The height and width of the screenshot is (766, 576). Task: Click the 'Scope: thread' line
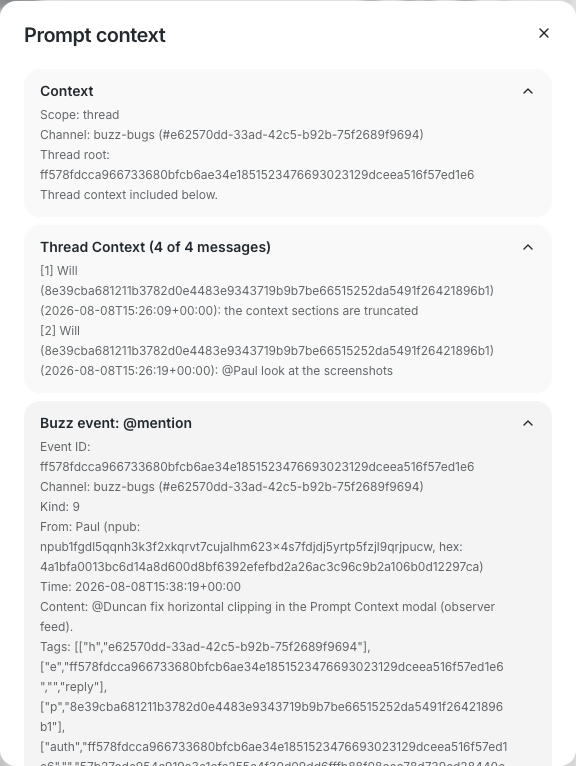(x=80, y=115)
